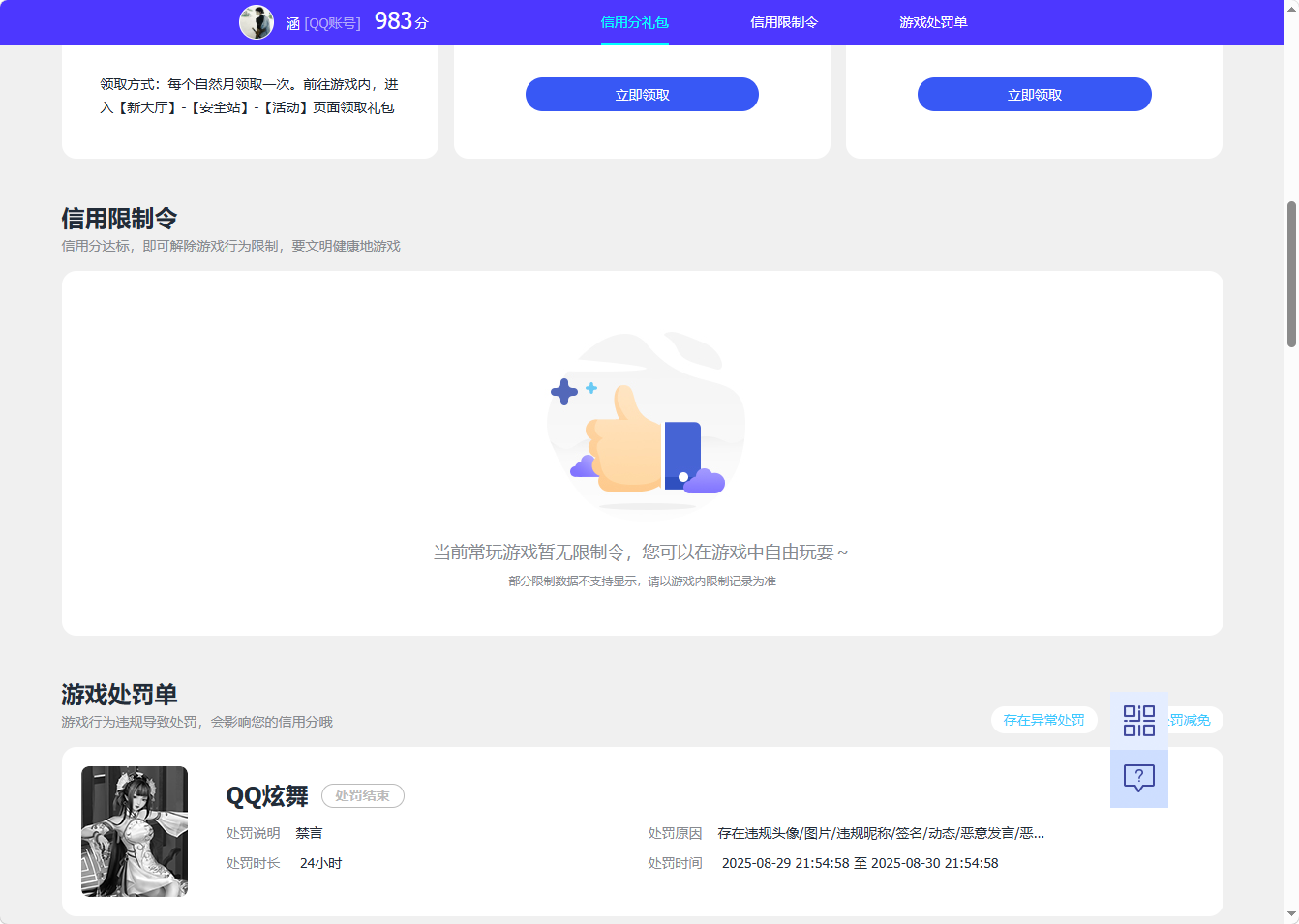Switch to 游戏处罚单 tab
Image resolution: width=1299 pixels, height=924 pixels.
pyautogui.click(x=933, y=22)
